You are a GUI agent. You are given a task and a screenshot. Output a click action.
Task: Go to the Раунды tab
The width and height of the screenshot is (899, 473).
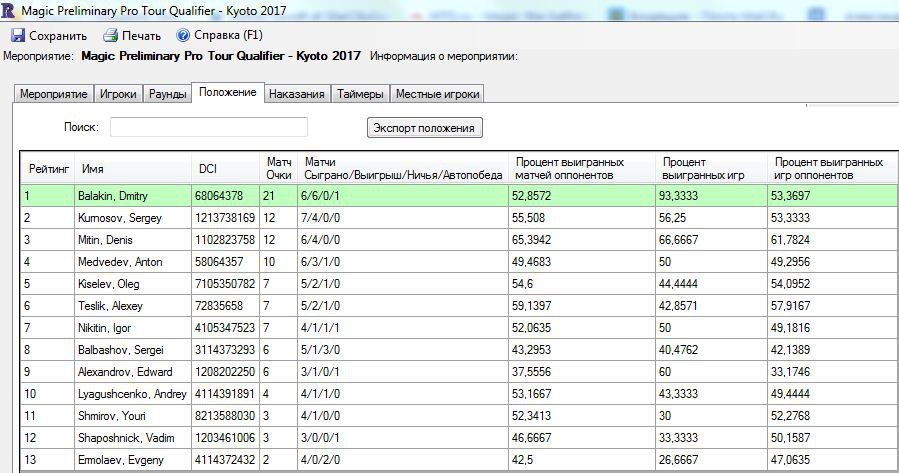pos(167,94)
